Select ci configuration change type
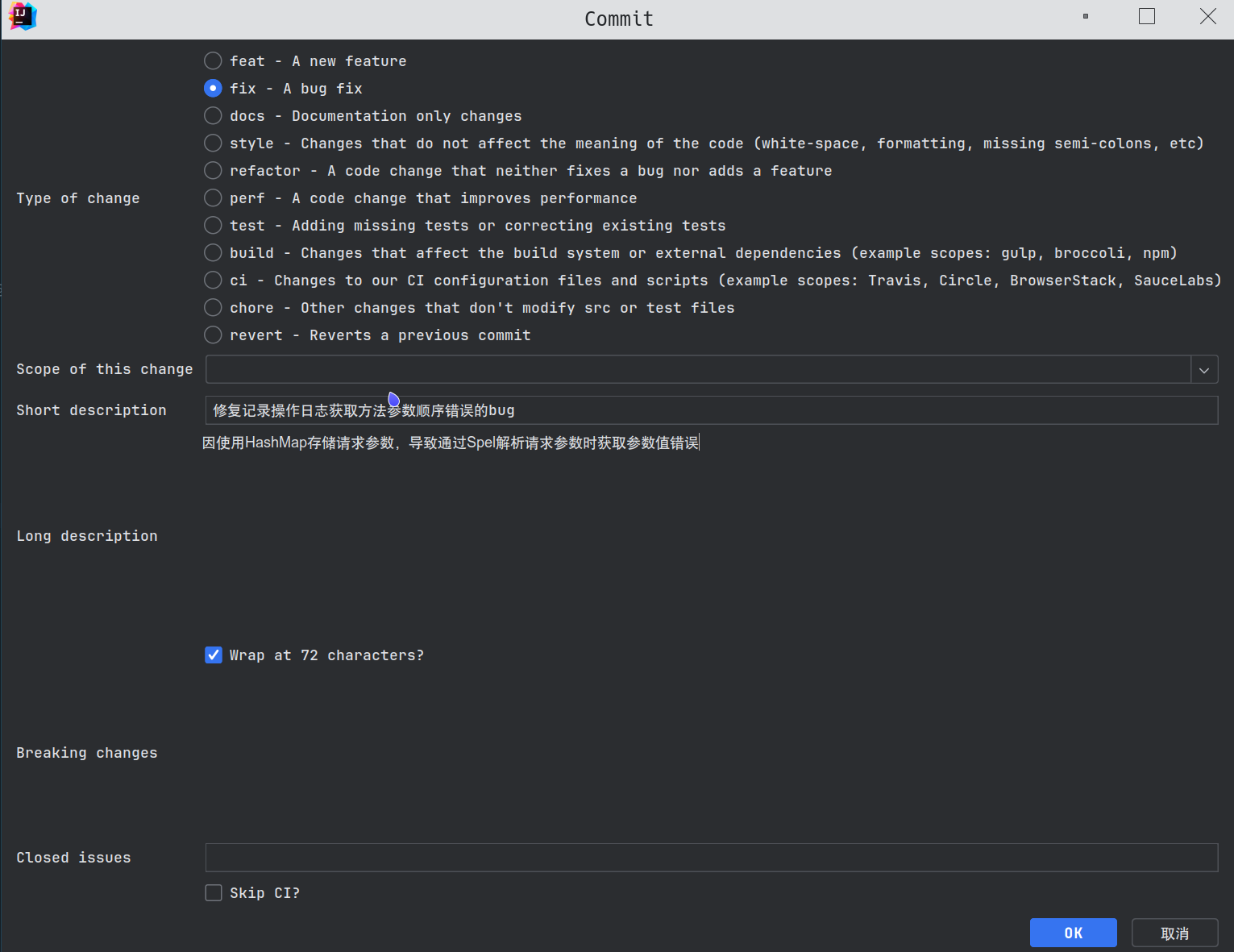The height and width of the screenshot is (952, 1234). point(213,281)
